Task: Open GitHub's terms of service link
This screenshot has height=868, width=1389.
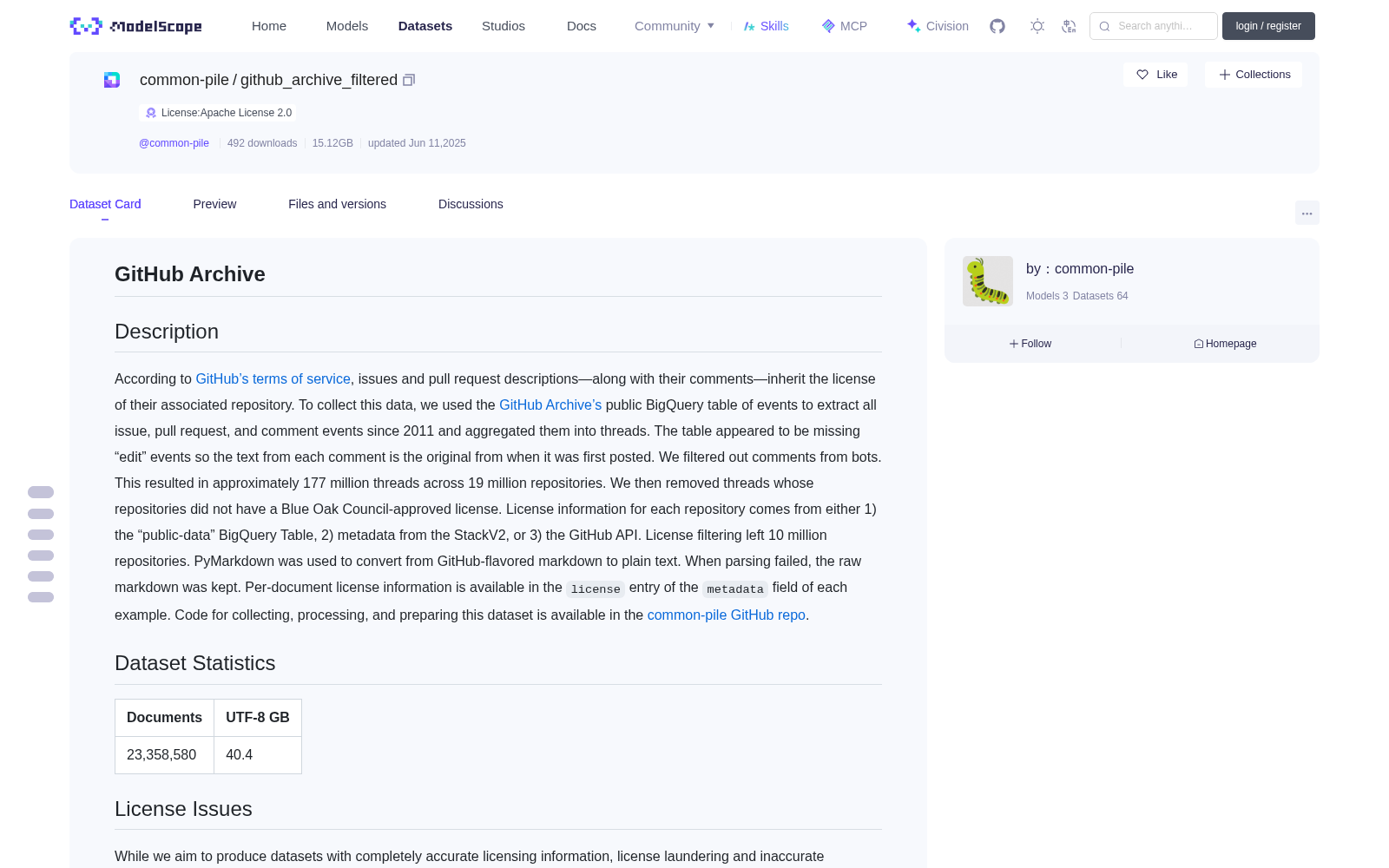Action: click(x=273, y=378)
